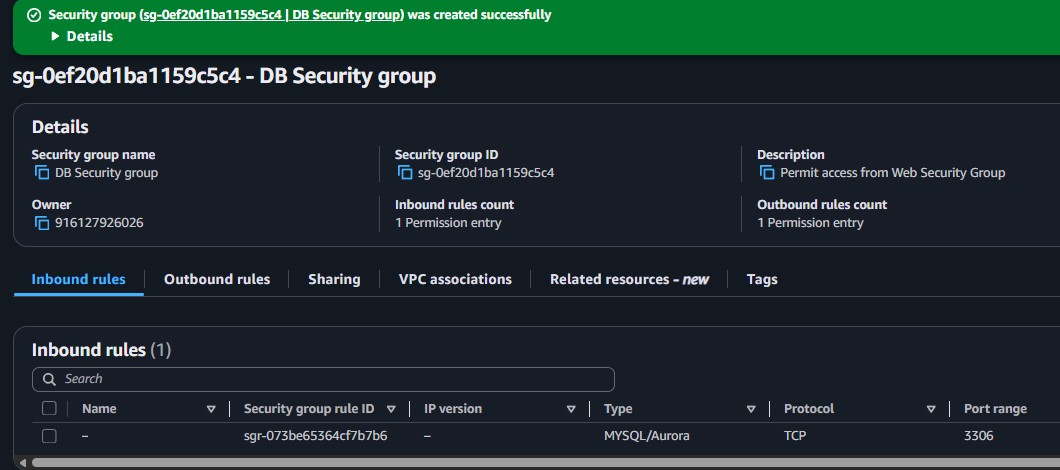Click the owner ID 916127926026

99,222
